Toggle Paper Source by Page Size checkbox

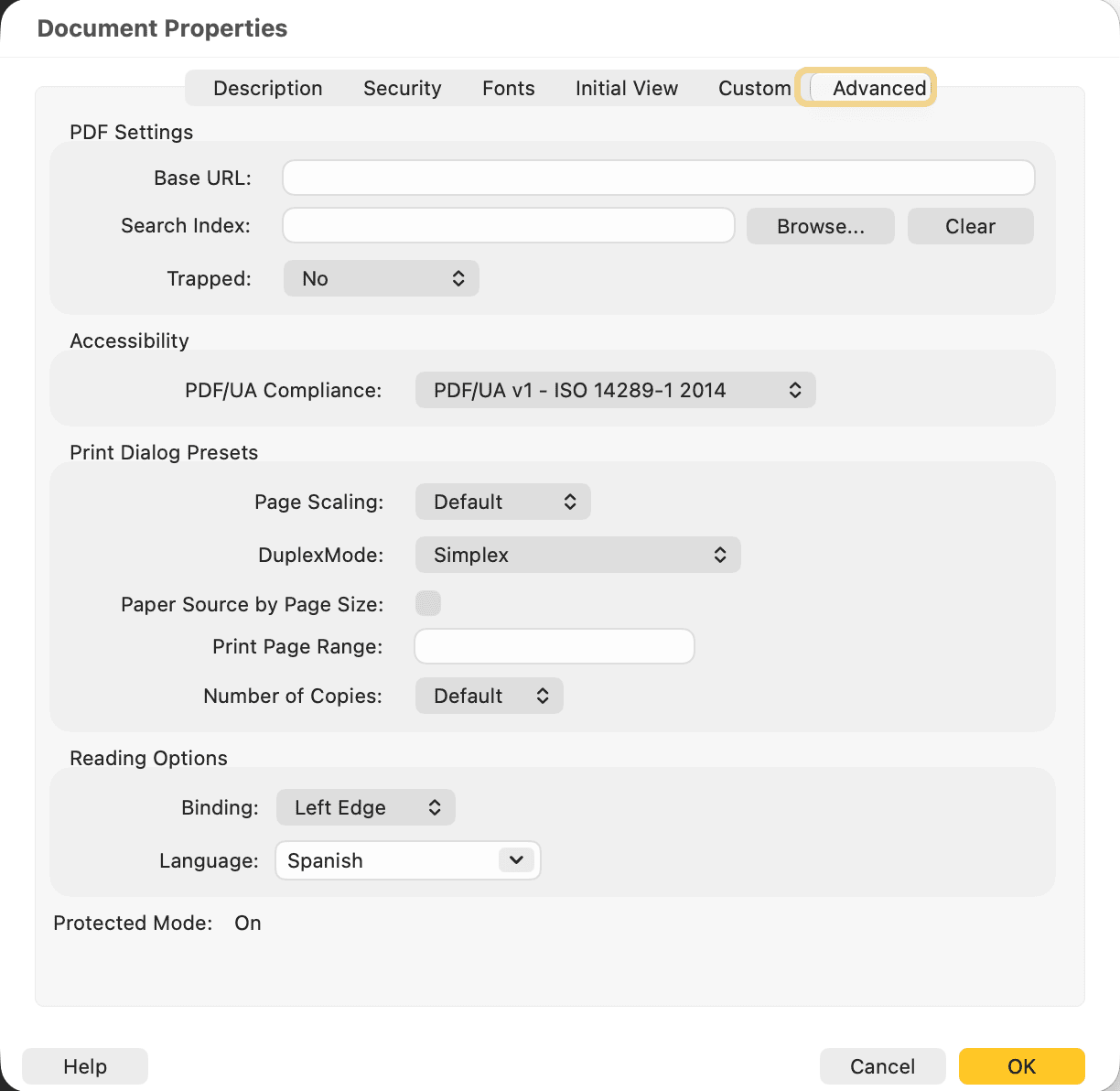click(x=428, y=603)
